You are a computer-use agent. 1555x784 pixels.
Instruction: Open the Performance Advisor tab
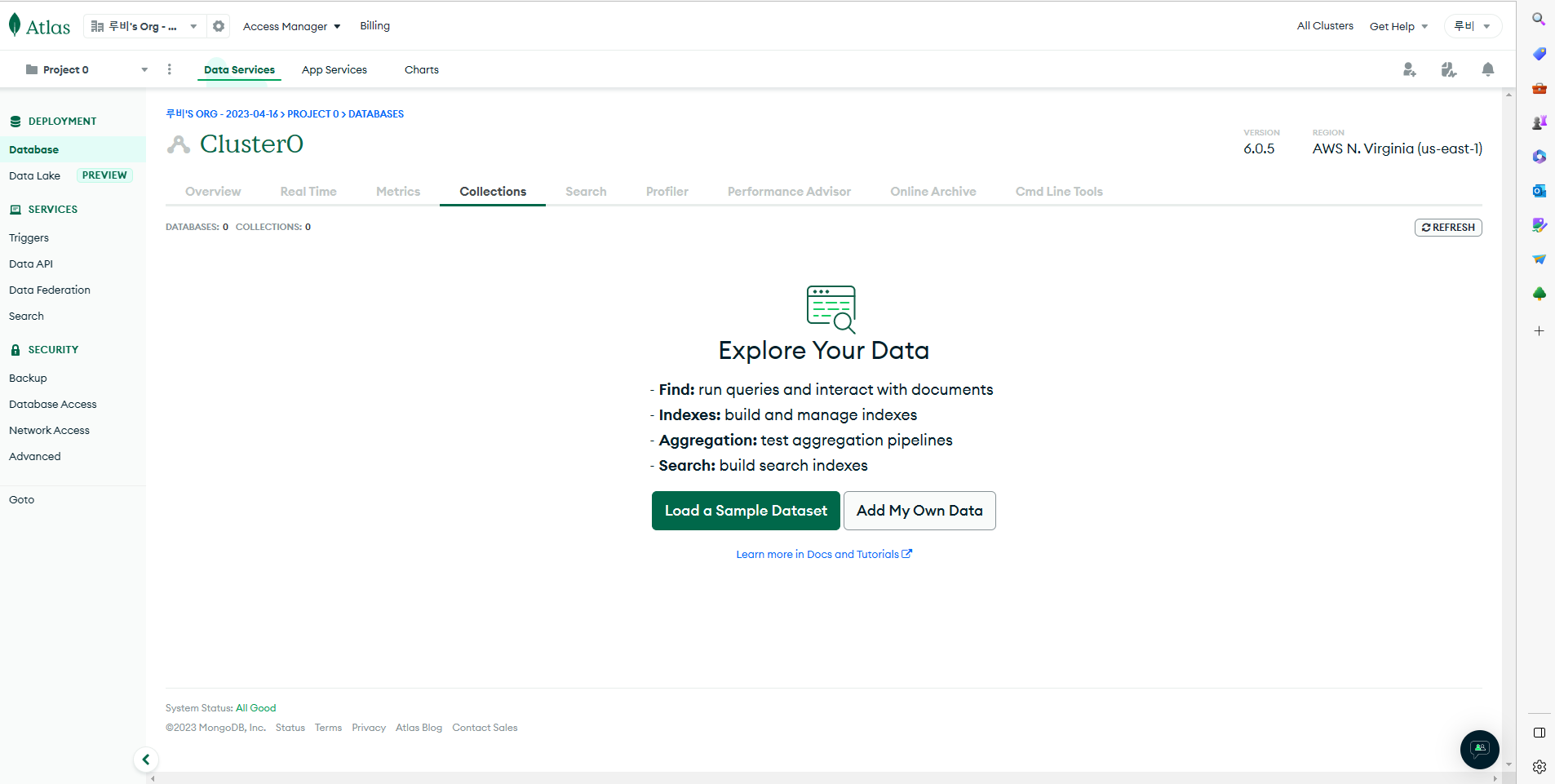tap(789, 192)
